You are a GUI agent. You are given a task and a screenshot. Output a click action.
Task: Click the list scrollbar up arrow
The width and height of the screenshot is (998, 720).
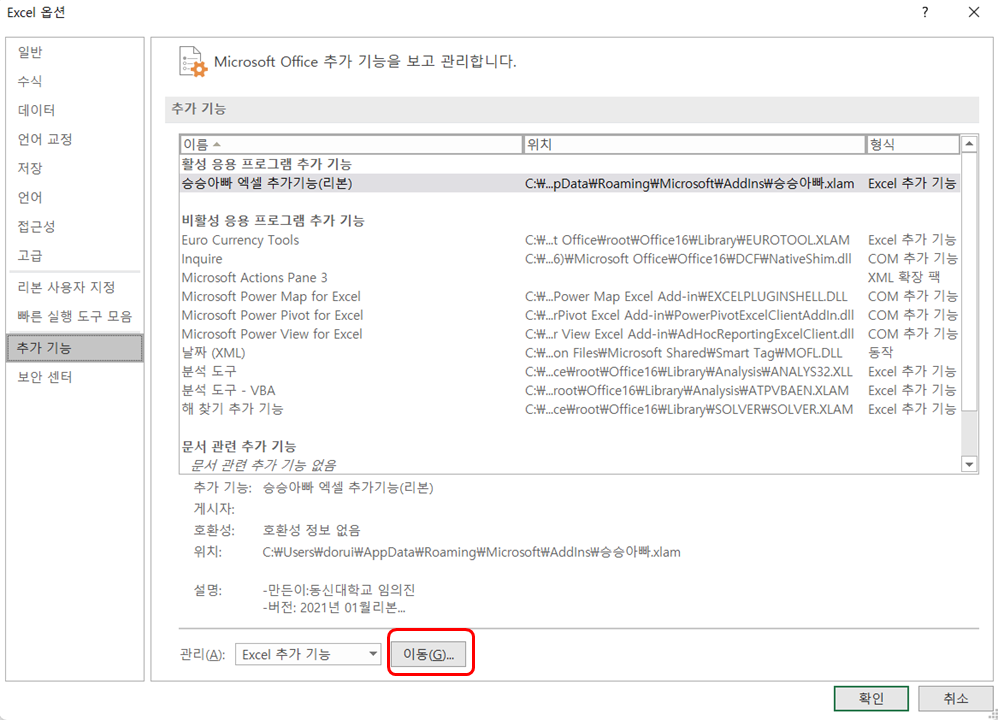pos(969,145)
